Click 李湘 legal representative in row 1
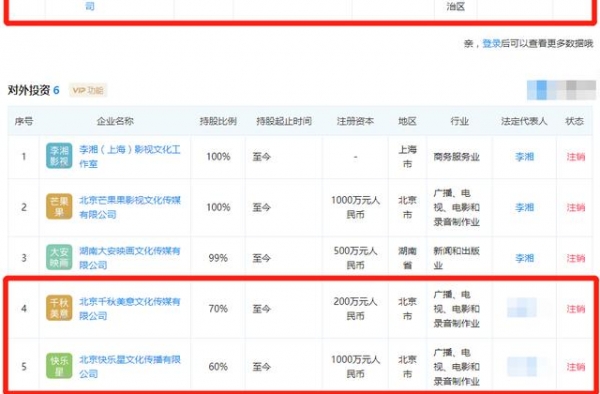This screenshot has height=394, width=600. 524,156
